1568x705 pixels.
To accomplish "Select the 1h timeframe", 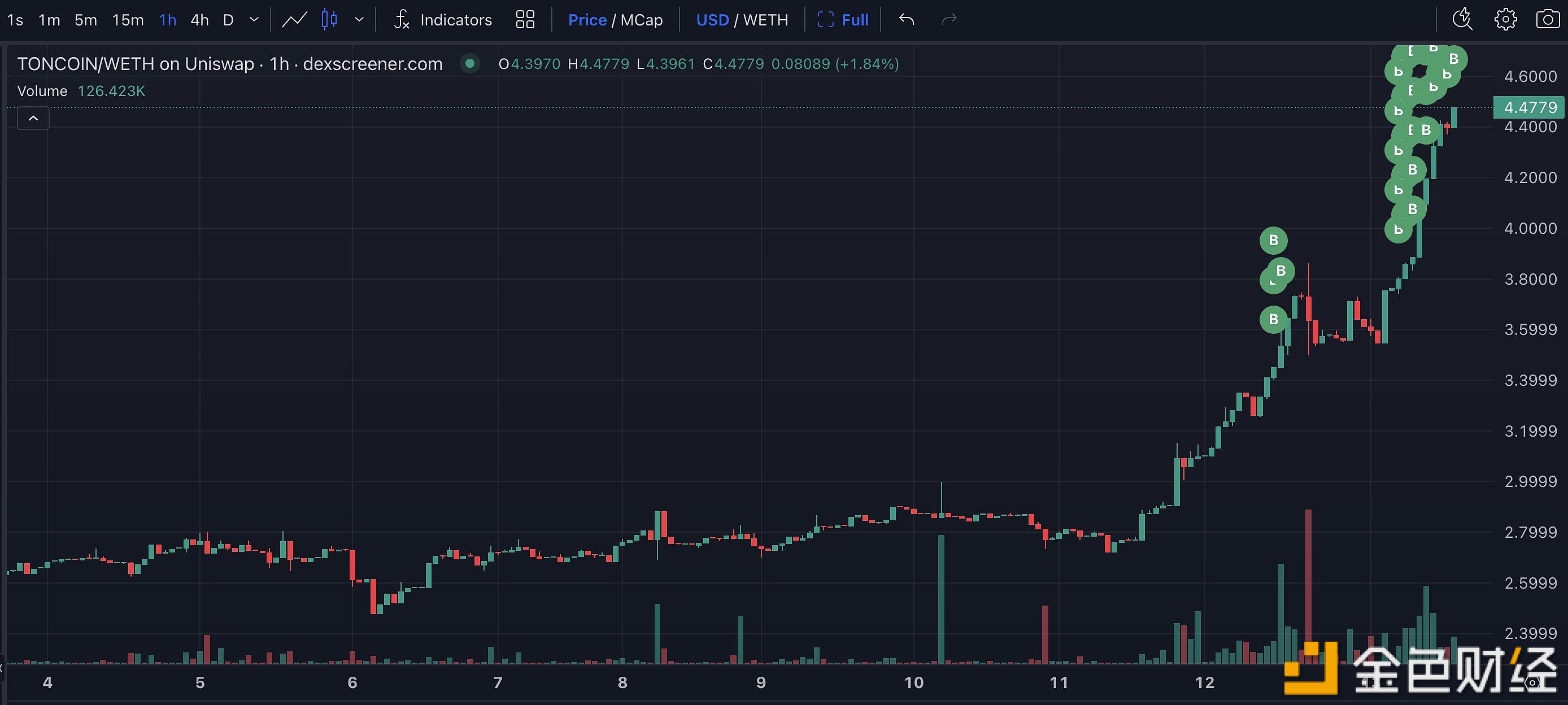I will pos(168,20).
